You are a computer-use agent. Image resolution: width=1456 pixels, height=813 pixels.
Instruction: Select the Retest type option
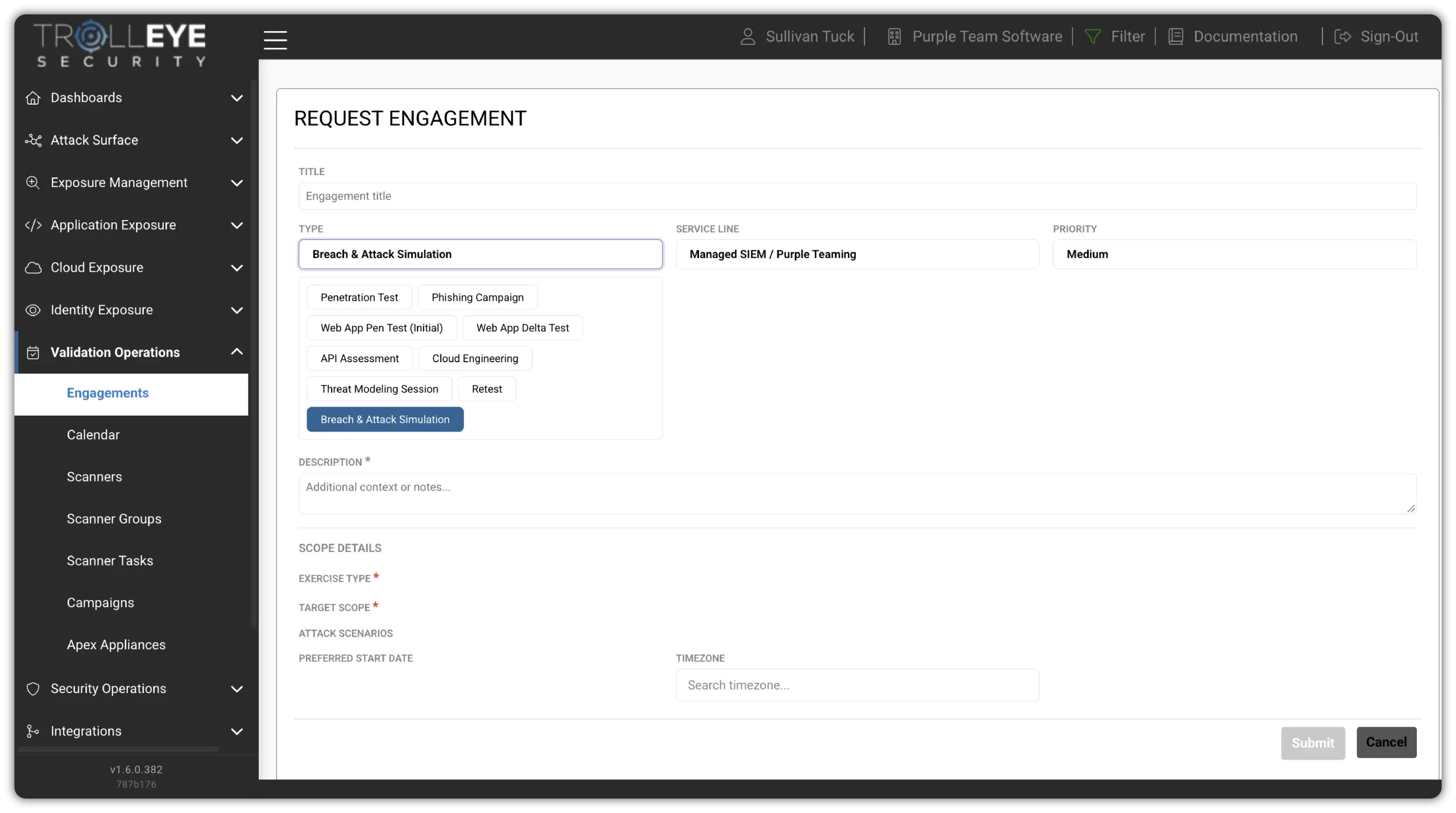487,389
